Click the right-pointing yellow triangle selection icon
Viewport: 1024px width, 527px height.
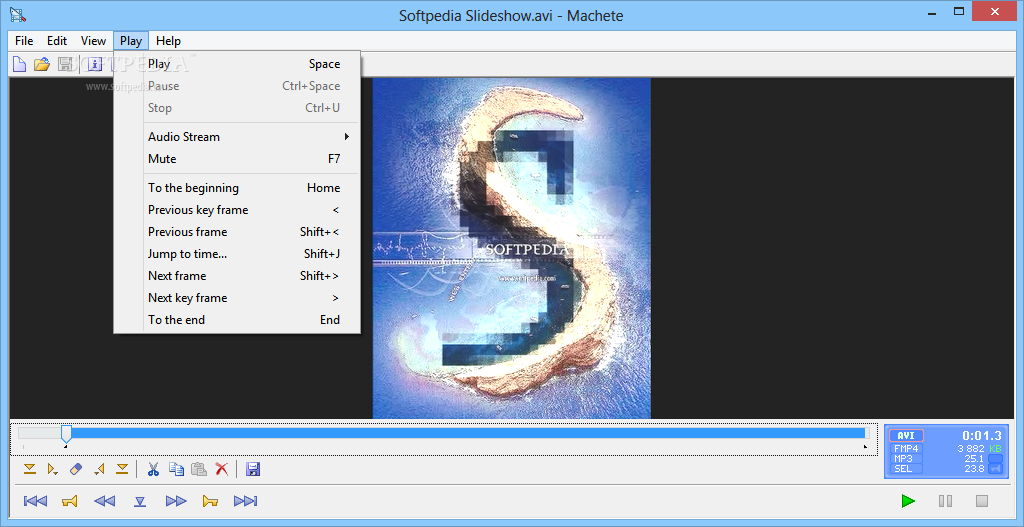pos(53,469)
